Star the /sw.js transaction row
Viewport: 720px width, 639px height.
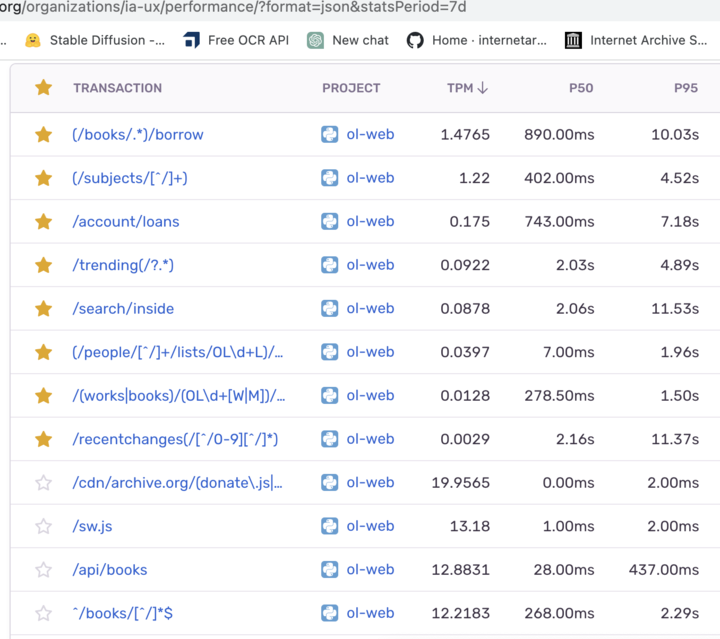[x=43, y=526]
